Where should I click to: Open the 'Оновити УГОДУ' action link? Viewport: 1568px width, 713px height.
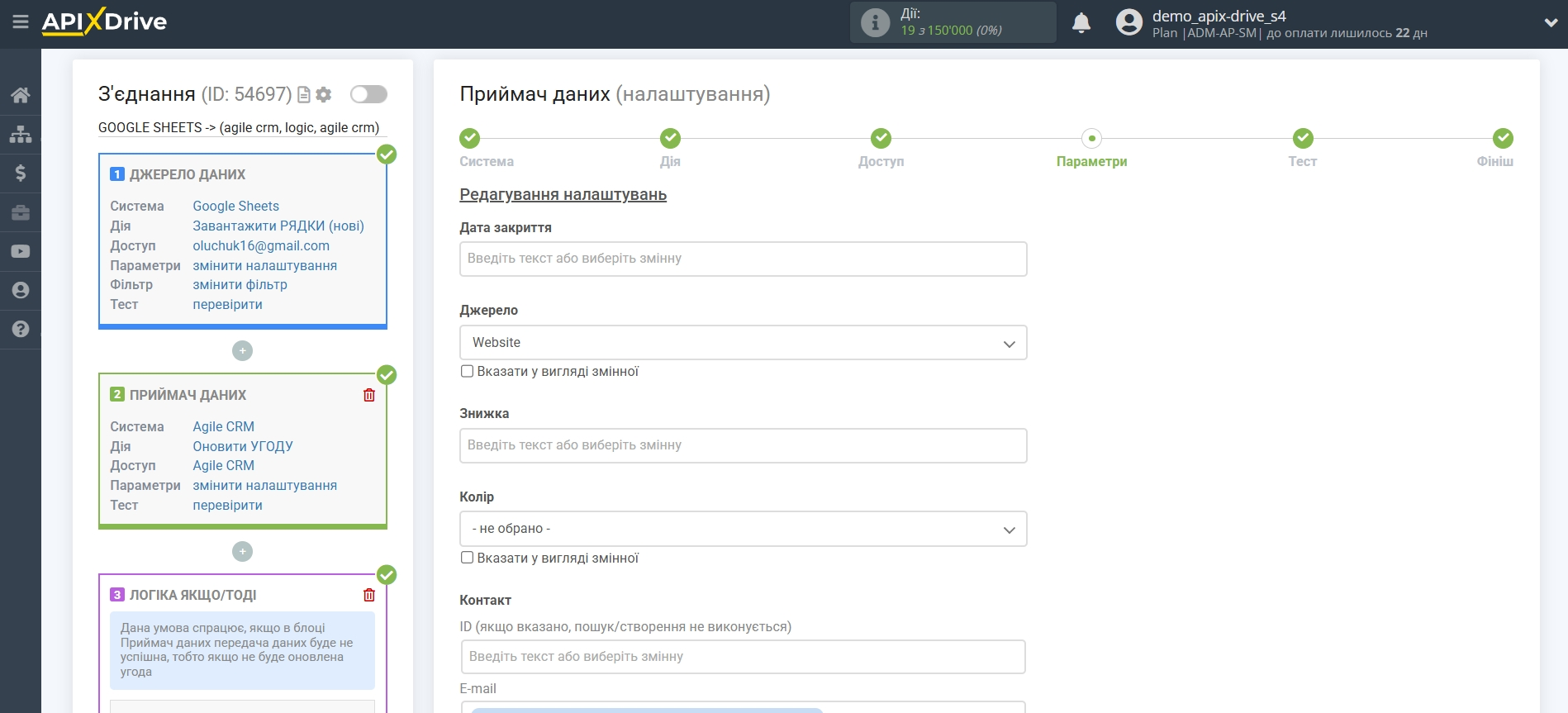243,447
